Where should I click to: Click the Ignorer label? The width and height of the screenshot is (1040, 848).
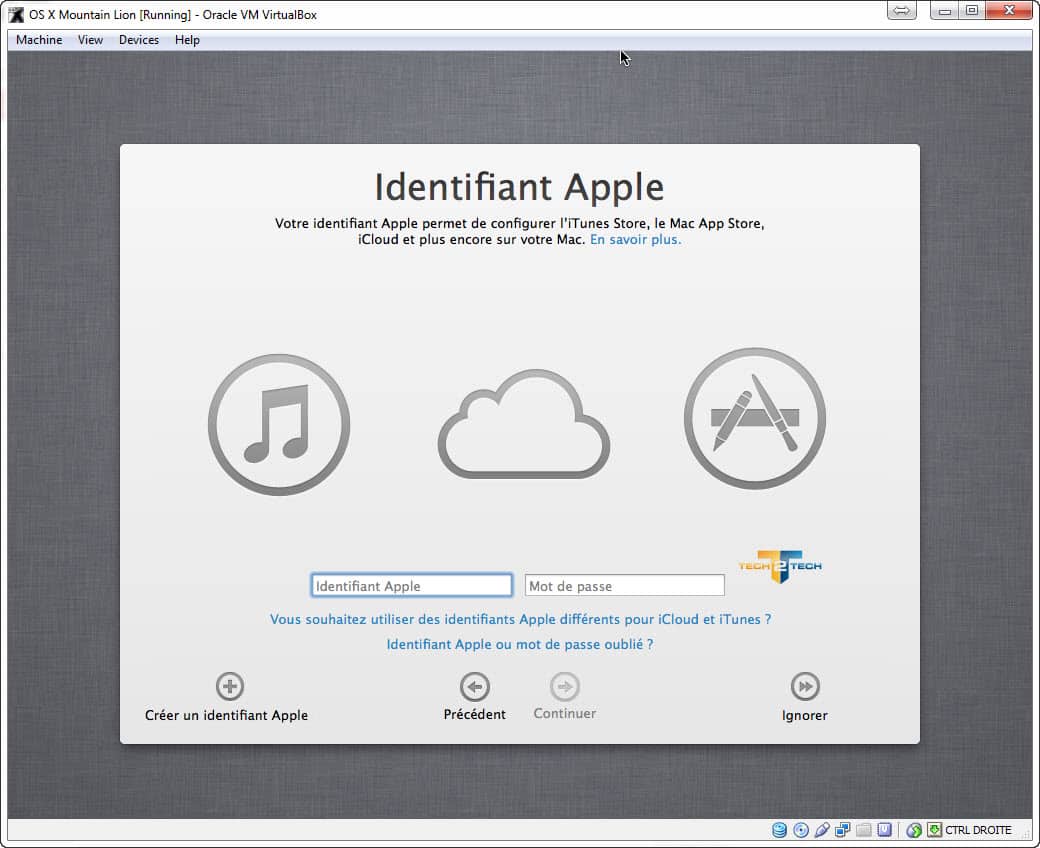click(805, 715)
